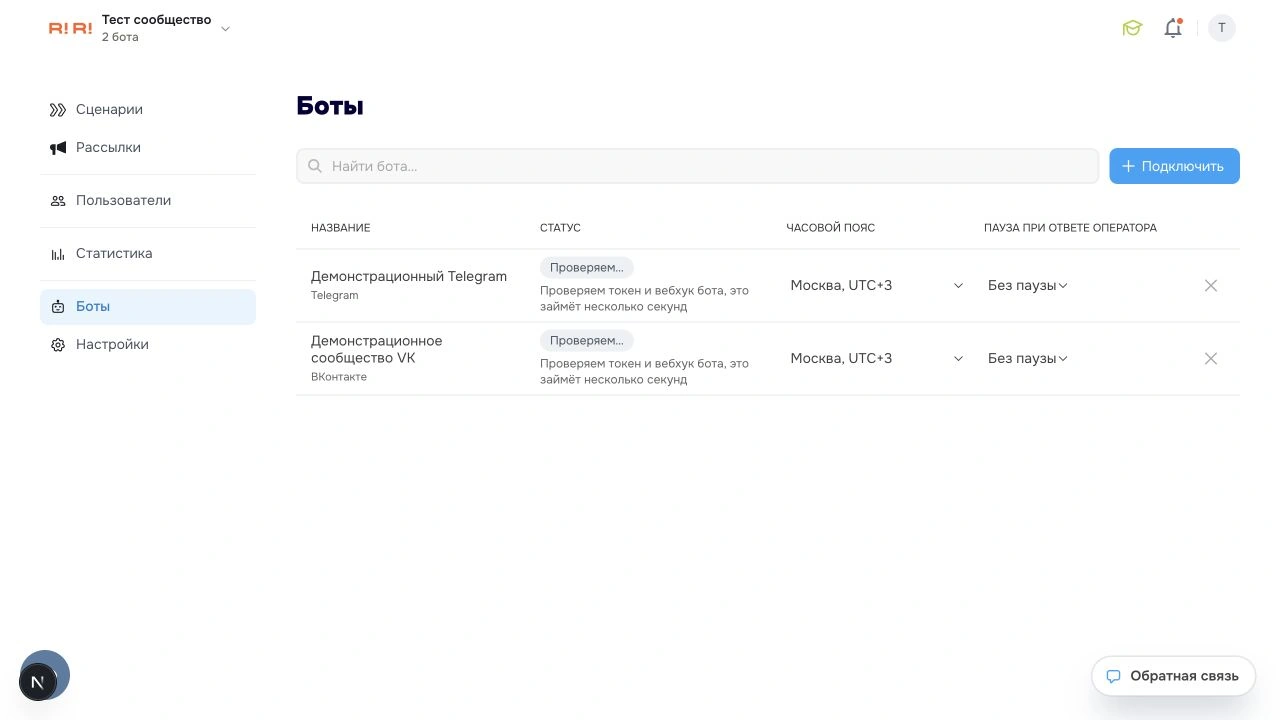Image resolution: width=1280 pixels, height=720 pixels.
Task: Click Проверяем status badge of VK bot
Action: 587,341
